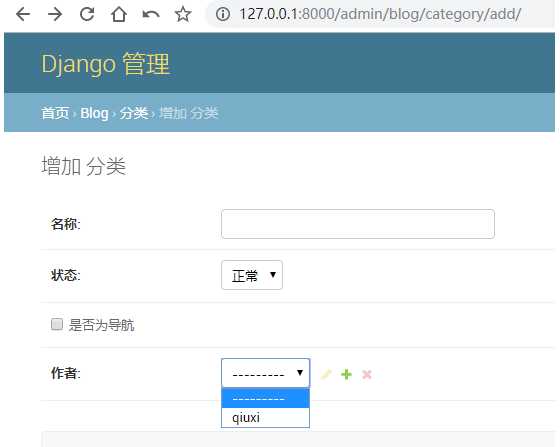The image size is (560, 447).
Task: Click the 是否为导航 checkbox label text
Action: pyautogui.click(x=101, y=325)
